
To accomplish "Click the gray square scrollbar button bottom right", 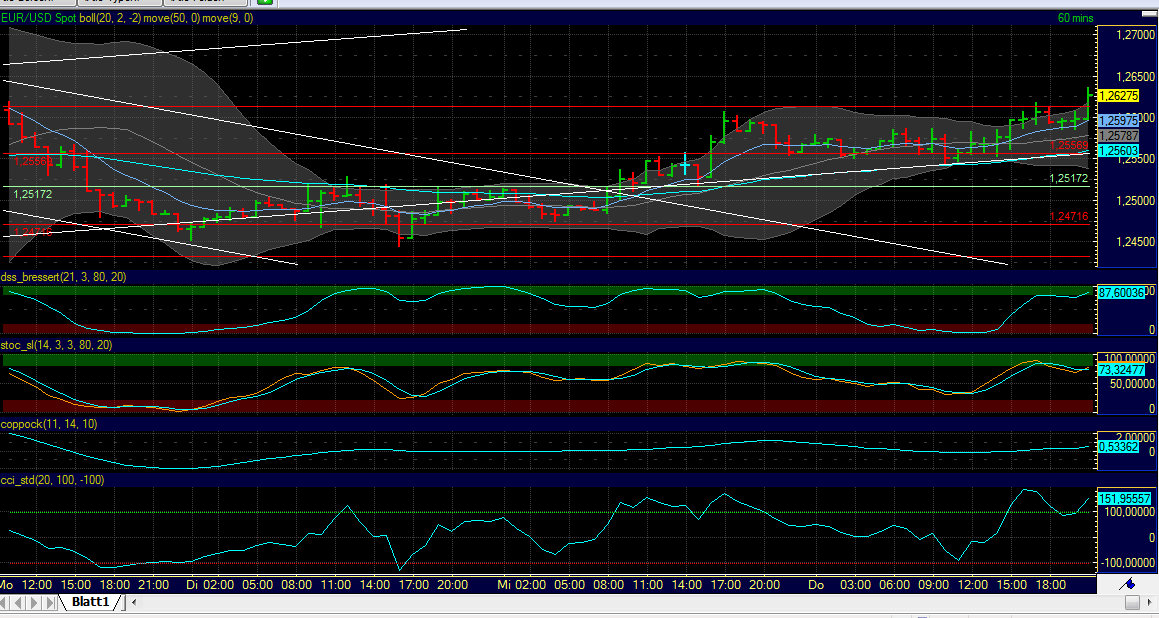I will (x=1132, y=602).
